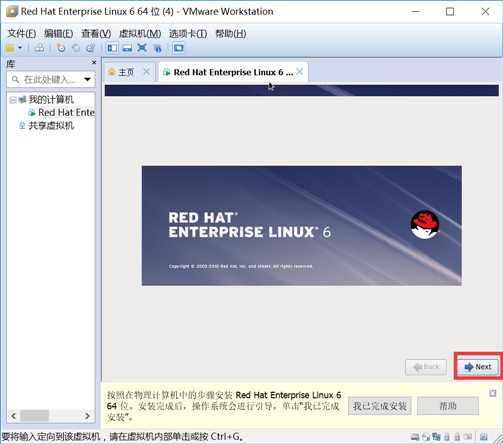
Task: Click the revert to snapshot toolbar icon
Action: (76, 48)
